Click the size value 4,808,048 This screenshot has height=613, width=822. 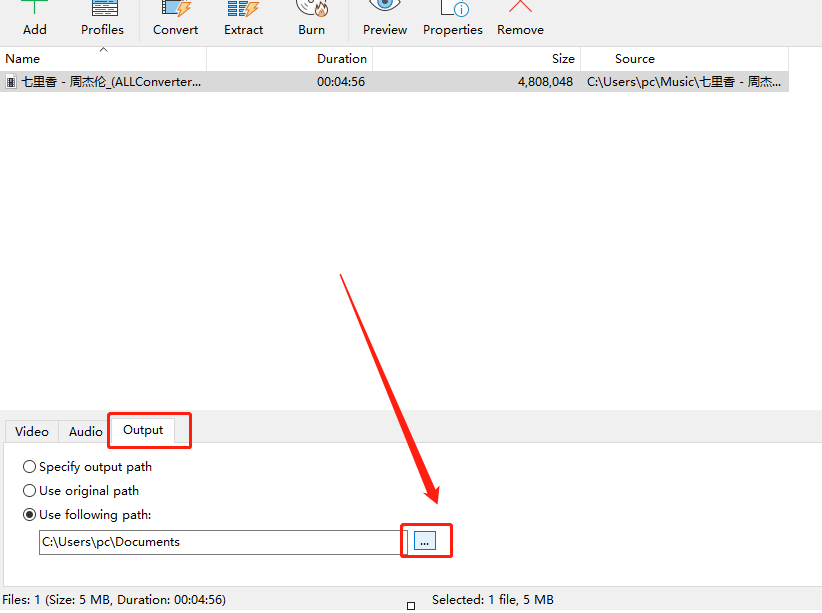545,82
